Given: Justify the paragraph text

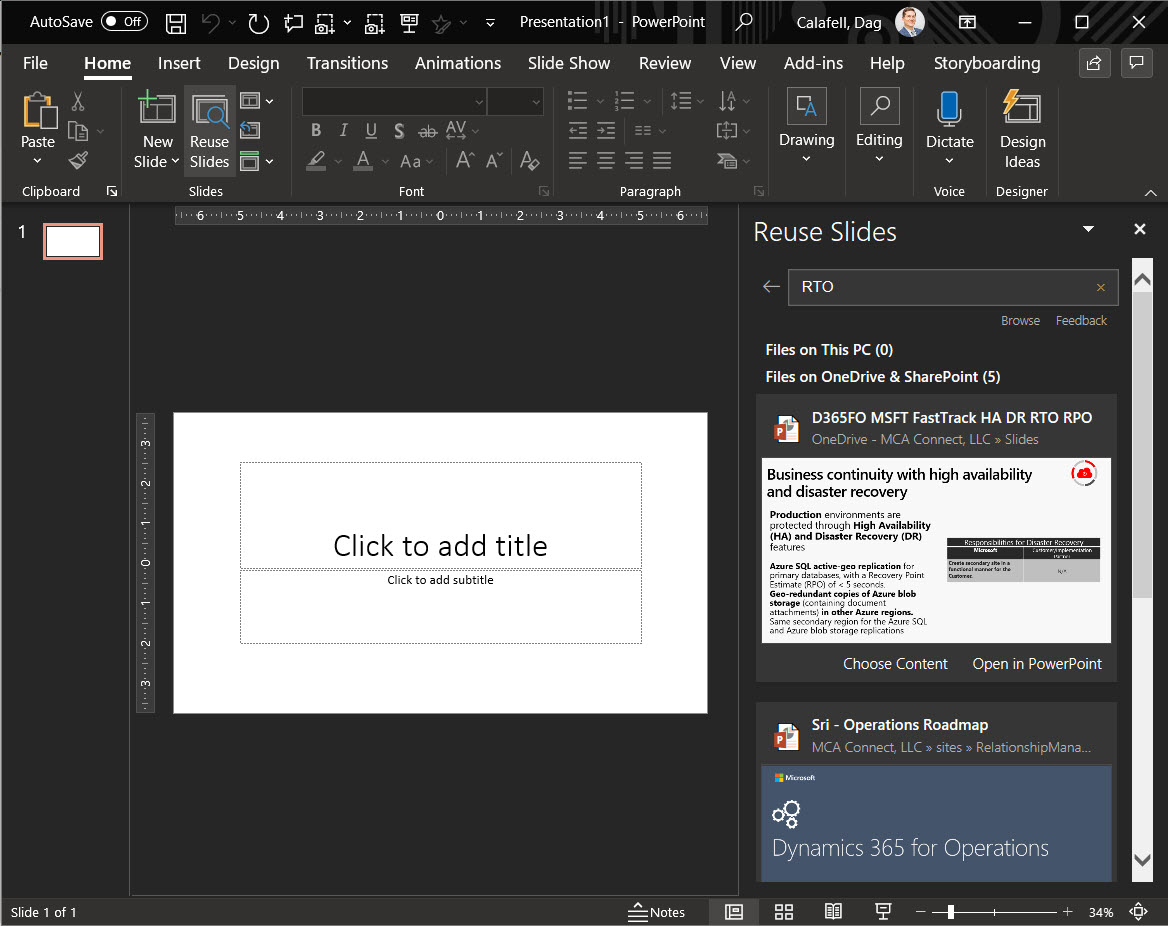Looking at the screenshot, I should [662, 159].
